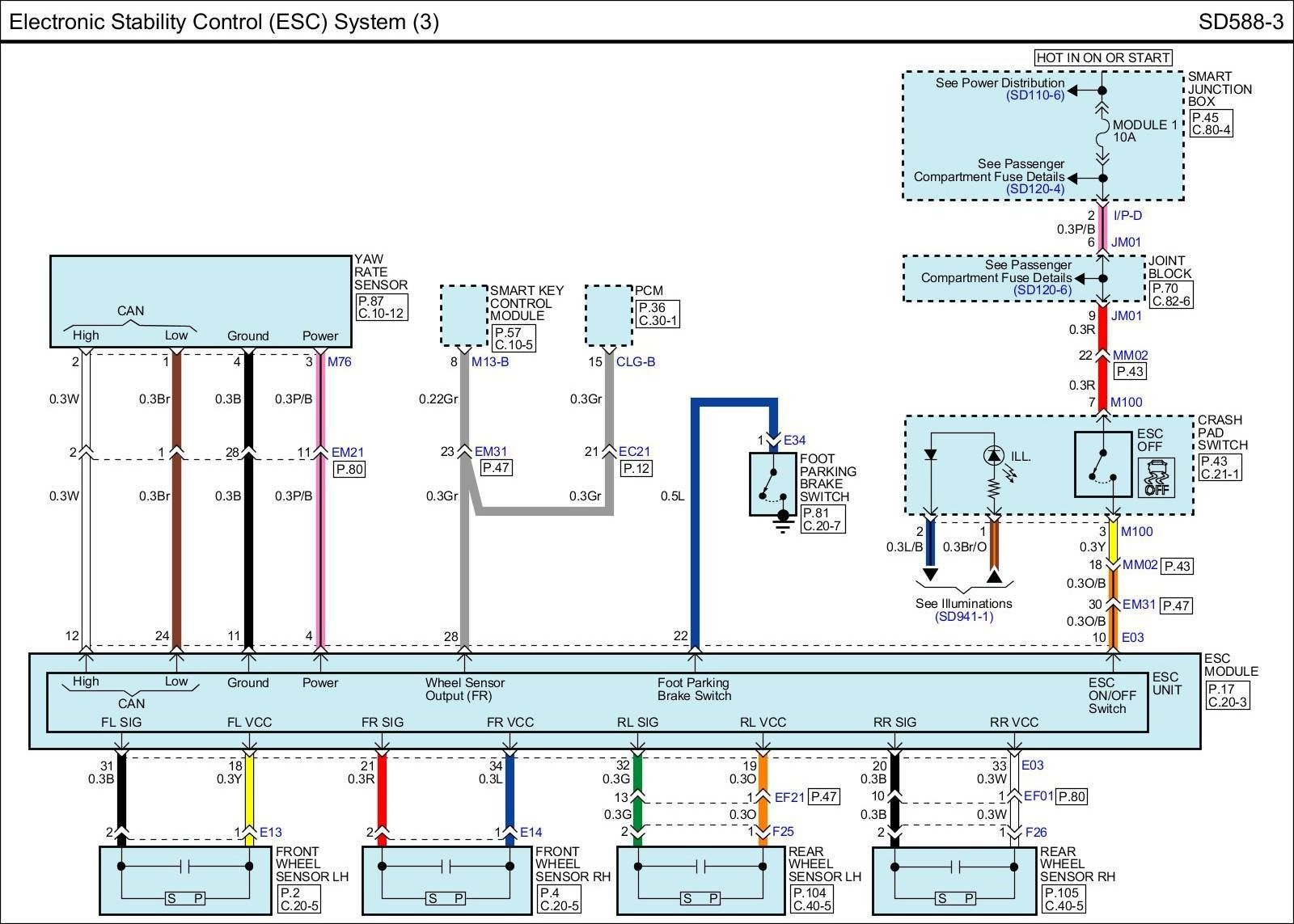Open the SD120-4 fuse details link
Image resolution: width=1294 pixels, height=924 pixels.
(1035, 189)
